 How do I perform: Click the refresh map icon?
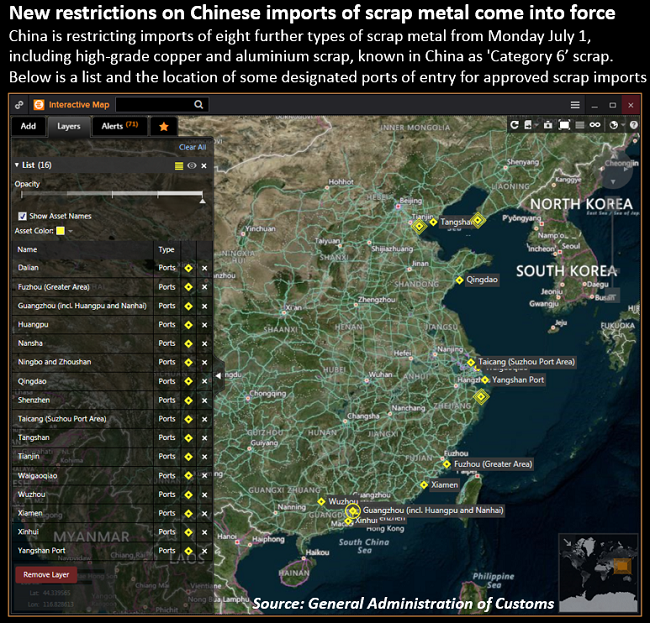[x=514, y=125]
